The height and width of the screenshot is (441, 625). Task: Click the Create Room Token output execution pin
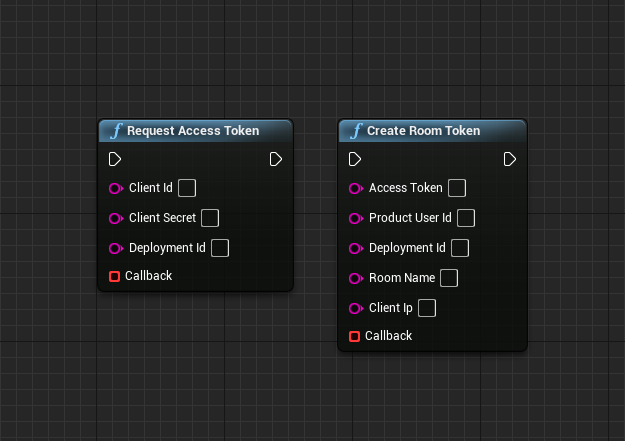point(510,159)
